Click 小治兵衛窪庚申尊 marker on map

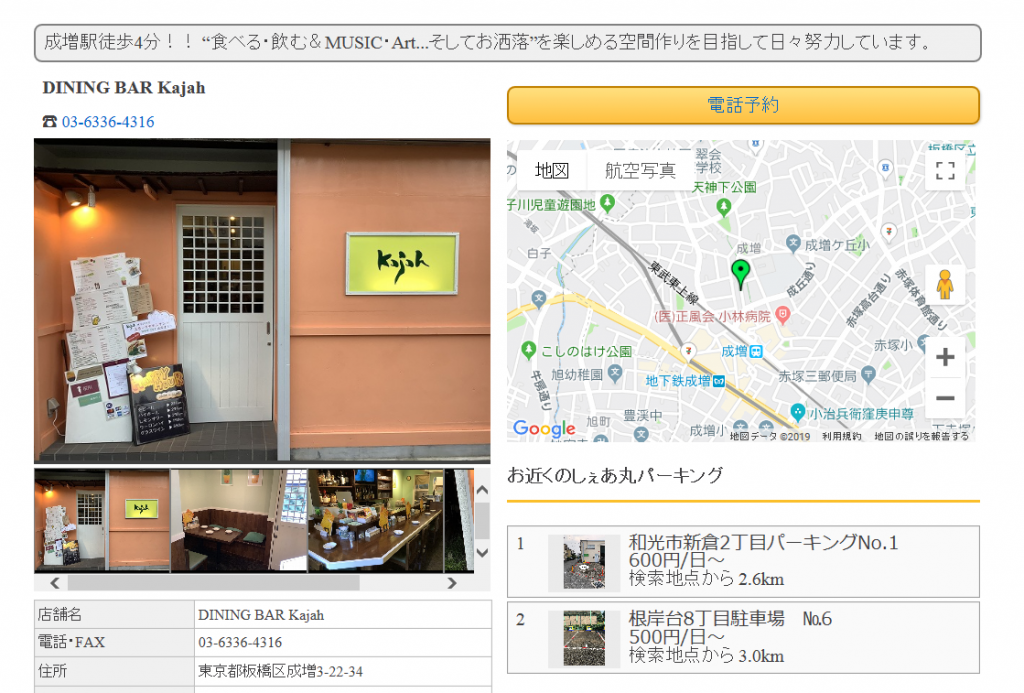pyautogui.click(x=797, y=412)
